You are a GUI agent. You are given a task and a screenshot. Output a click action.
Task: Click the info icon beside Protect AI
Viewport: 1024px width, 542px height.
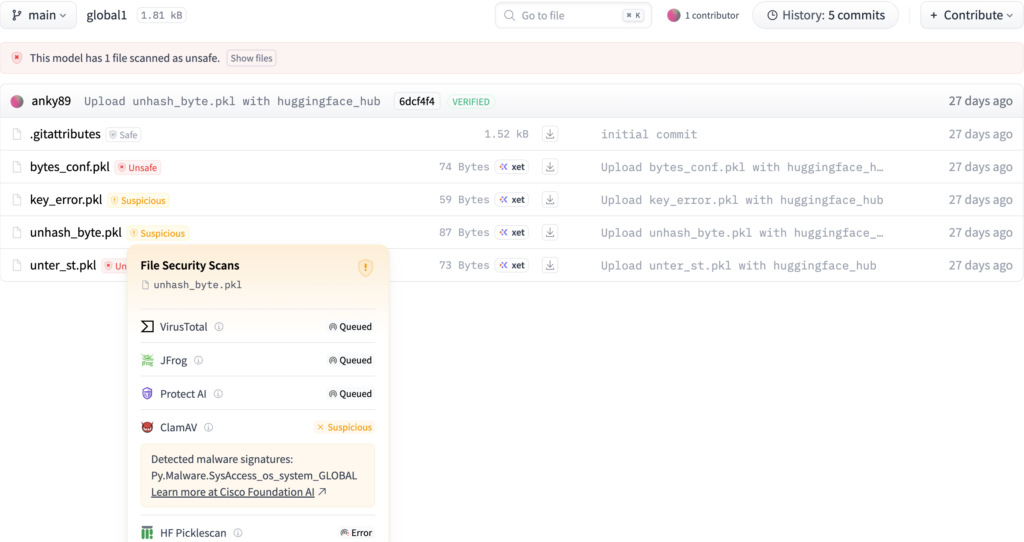pyautogui.click(x=217, y=394)
